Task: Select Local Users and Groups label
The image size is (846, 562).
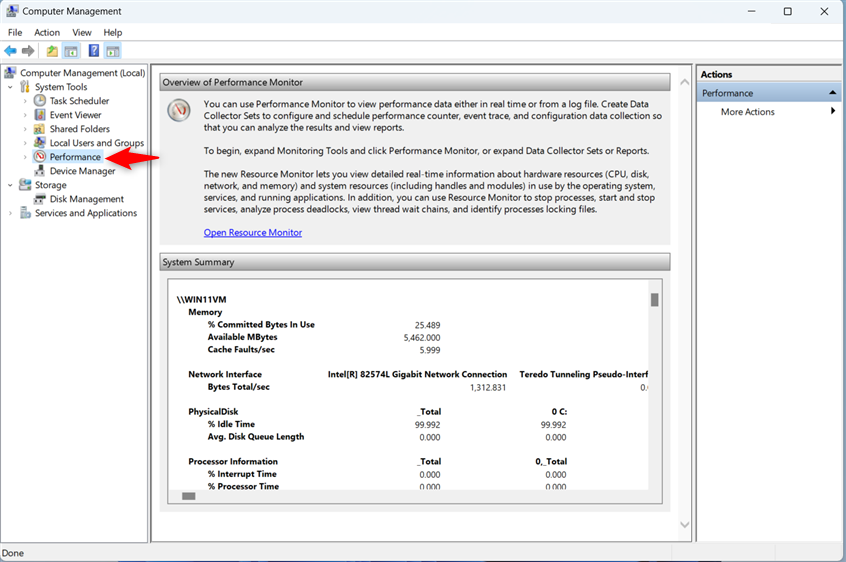Action: click(97, 143)
